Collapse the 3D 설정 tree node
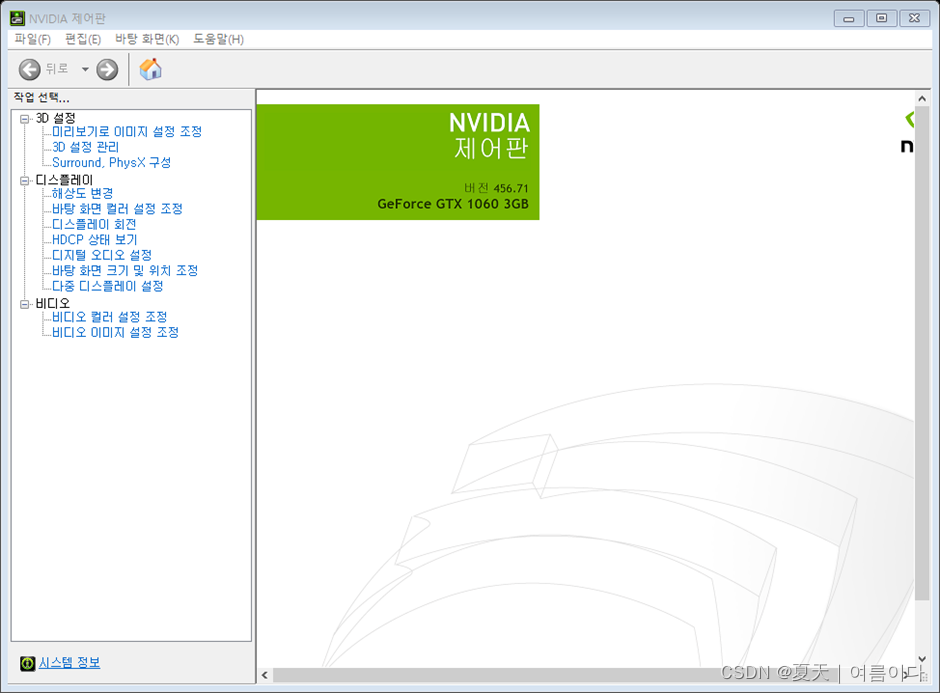Screen dimensions: 940x693 point(25,119)
